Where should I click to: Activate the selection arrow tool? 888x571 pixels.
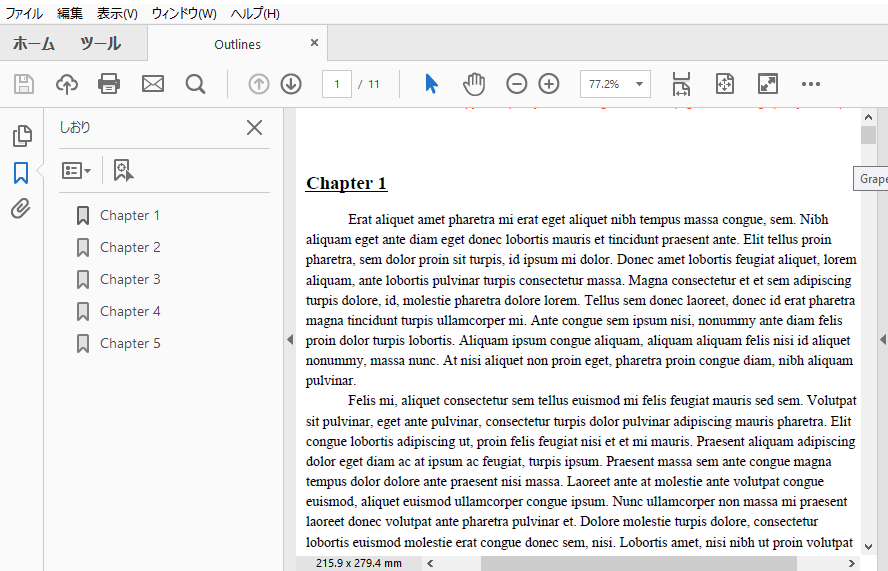pyautogui.click(x=432, y=84)
